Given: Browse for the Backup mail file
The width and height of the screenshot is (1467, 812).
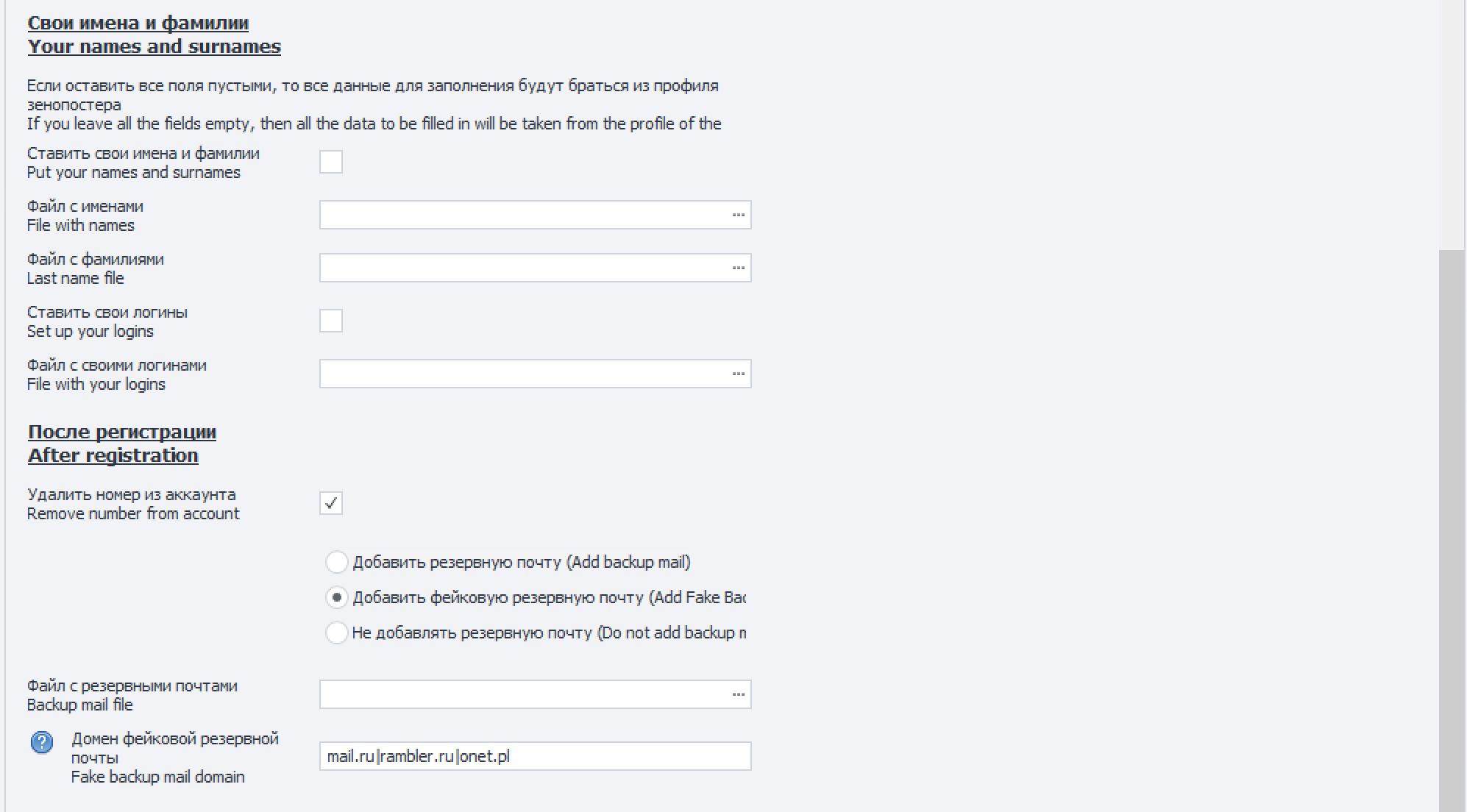Looking at the screenshot, I should (738, 695).
